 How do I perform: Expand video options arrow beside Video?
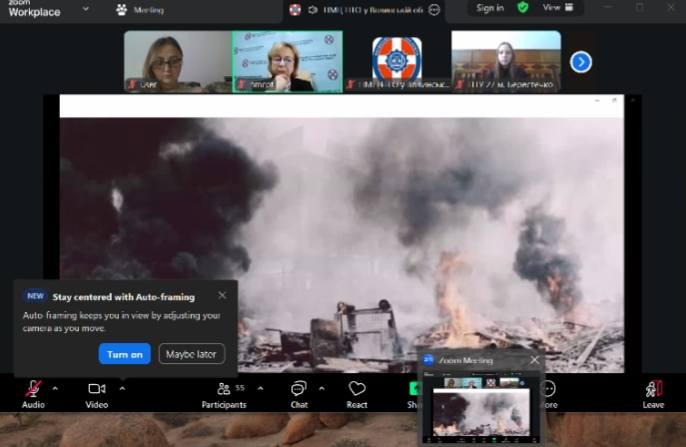(x=122, y=388)
